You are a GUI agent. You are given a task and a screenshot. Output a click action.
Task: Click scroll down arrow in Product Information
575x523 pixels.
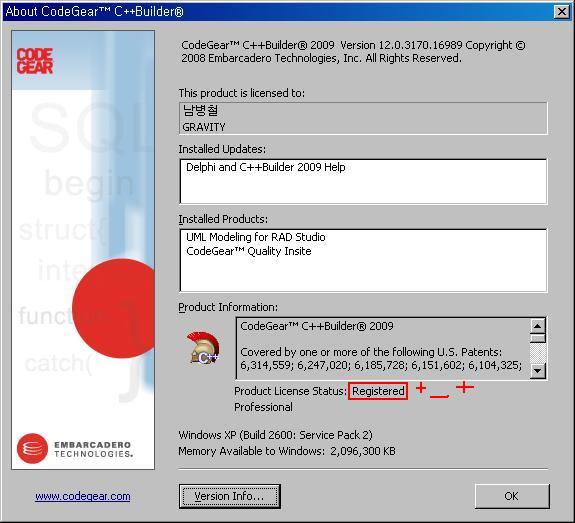(538, 370)
